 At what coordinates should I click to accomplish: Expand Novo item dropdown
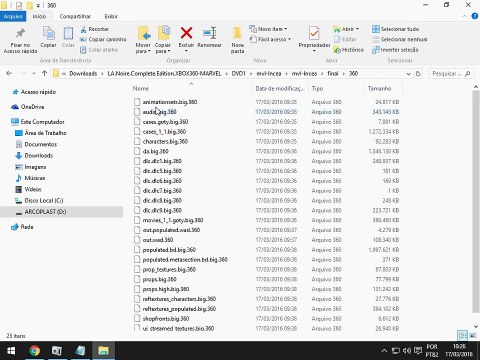tap(269, 29)
